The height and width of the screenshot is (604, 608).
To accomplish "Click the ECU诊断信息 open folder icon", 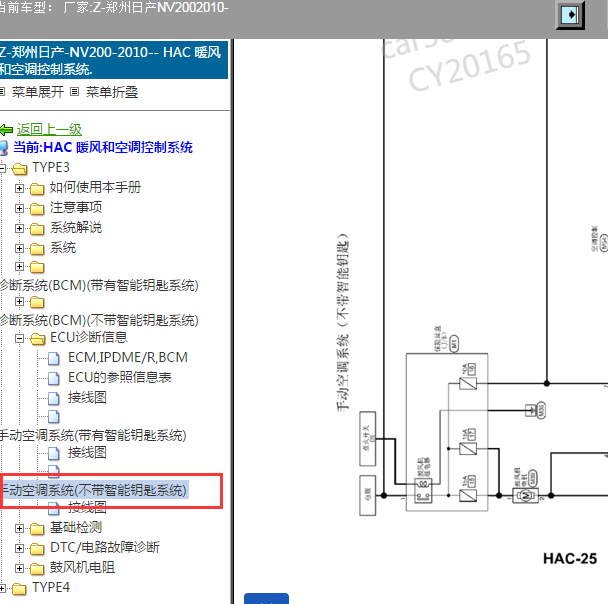I will [38, 339].
